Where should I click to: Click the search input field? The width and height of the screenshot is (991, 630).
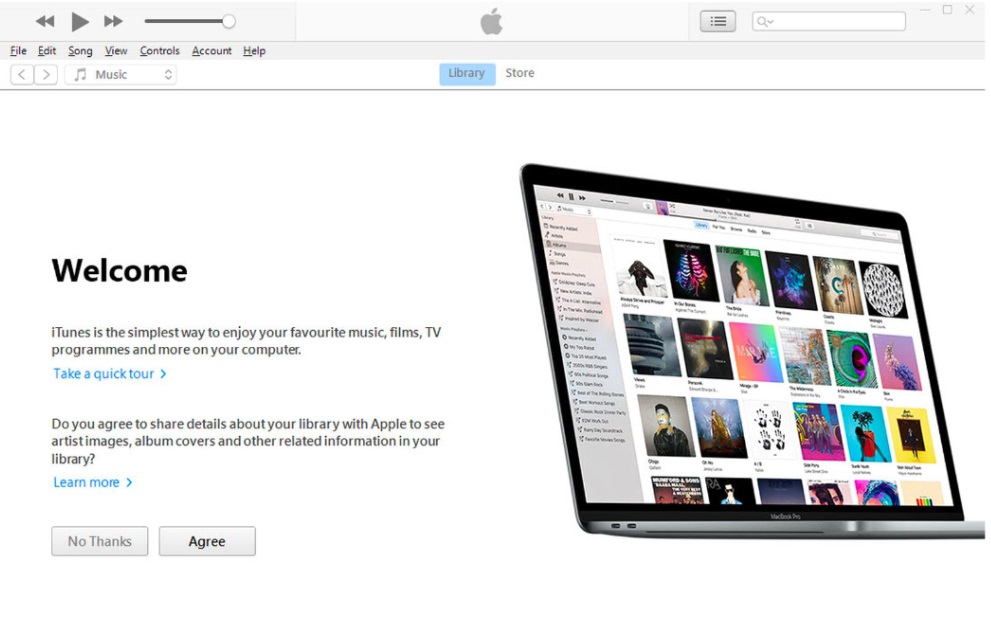pos(829,21)
